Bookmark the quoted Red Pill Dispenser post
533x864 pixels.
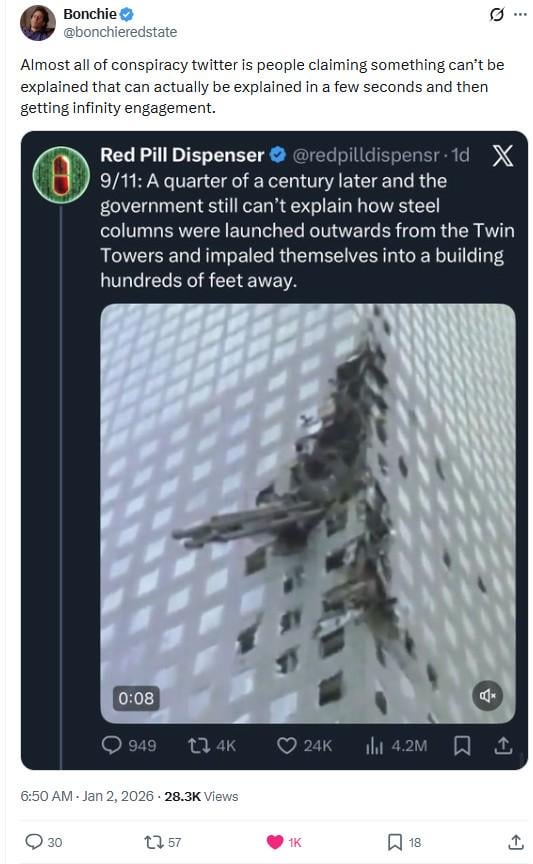pos(462,746)
